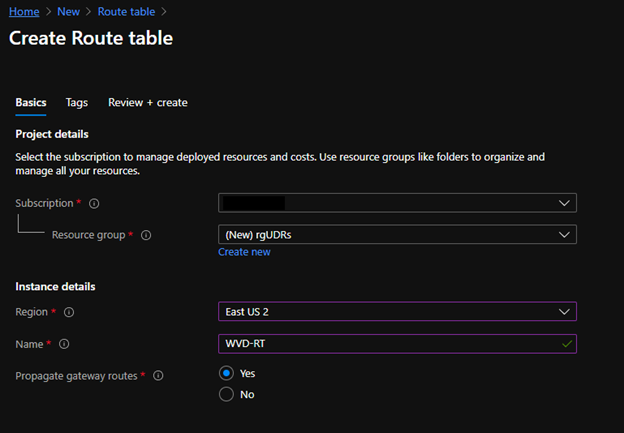624x433 pixels.
Task: Select No for Propagate gateway routes
Action: point(226,394)
